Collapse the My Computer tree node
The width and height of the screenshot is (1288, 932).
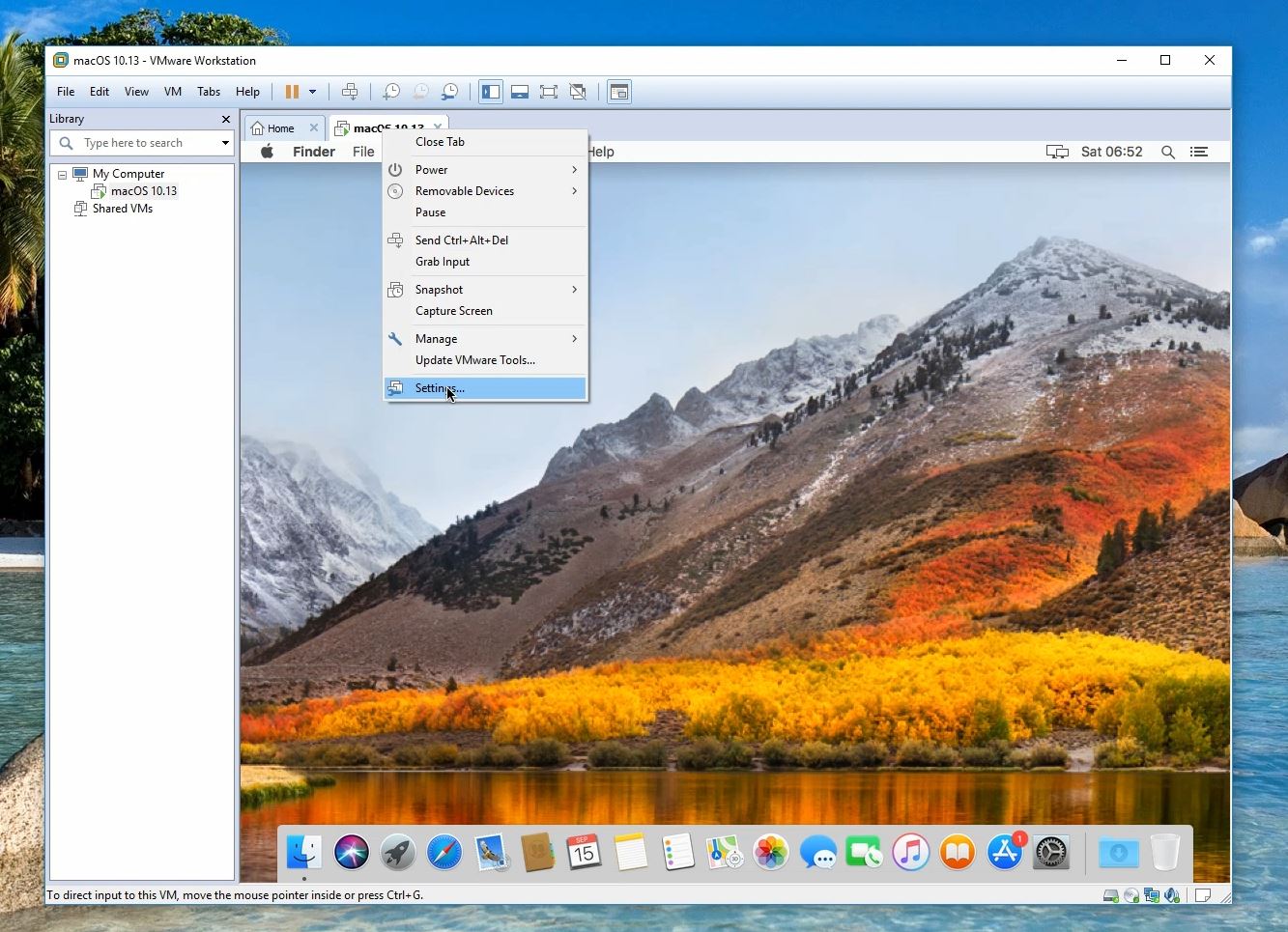coord(62,175)
